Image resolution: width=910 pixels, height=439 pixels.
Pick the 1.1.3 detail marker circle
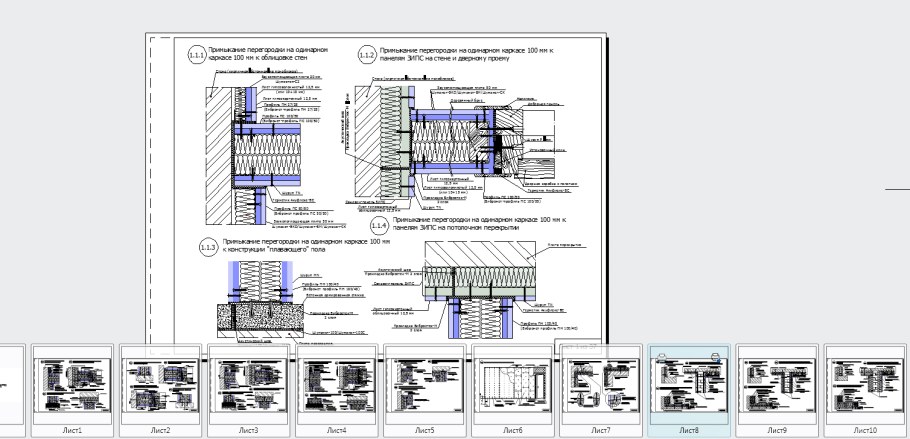(208, 247)
